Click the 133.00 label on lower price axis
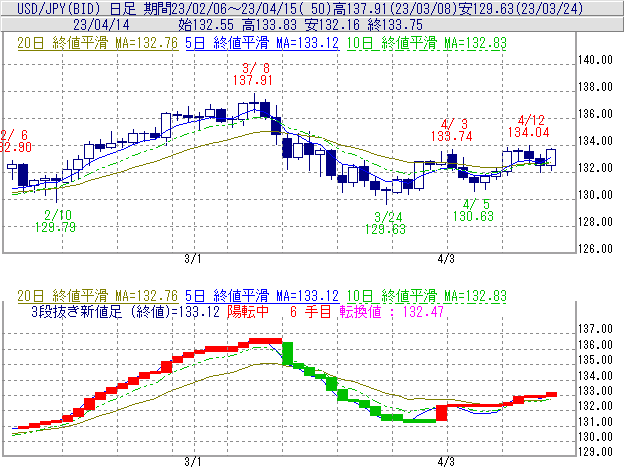The image size is (624, 475). tap(595, 391)
